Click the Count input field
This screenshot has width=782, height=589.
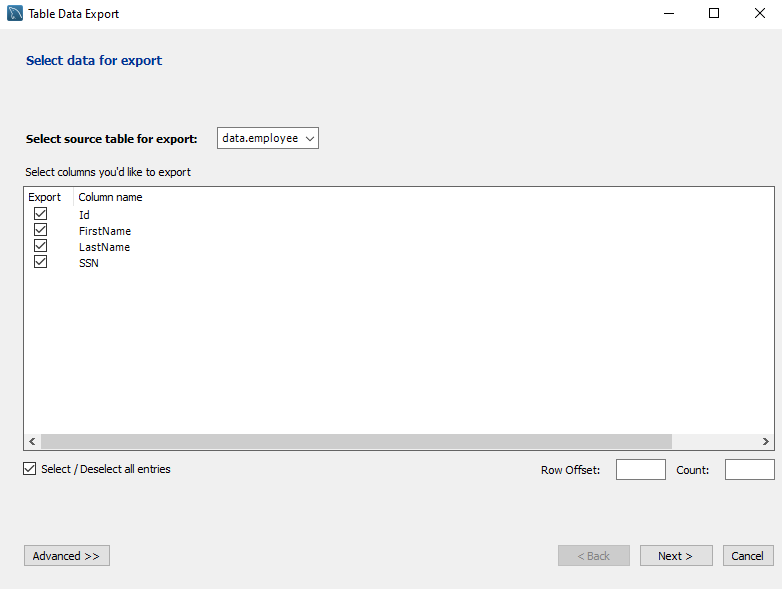750,470
